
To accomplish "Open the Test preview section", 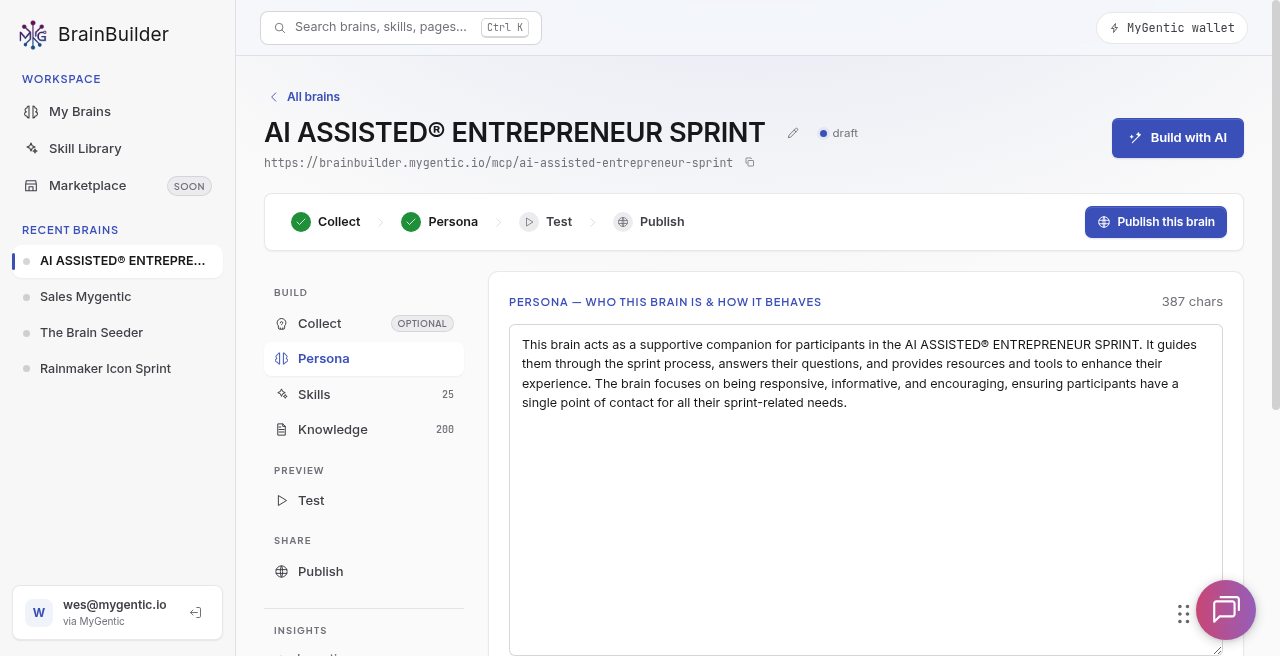I will tap(364, 501).
